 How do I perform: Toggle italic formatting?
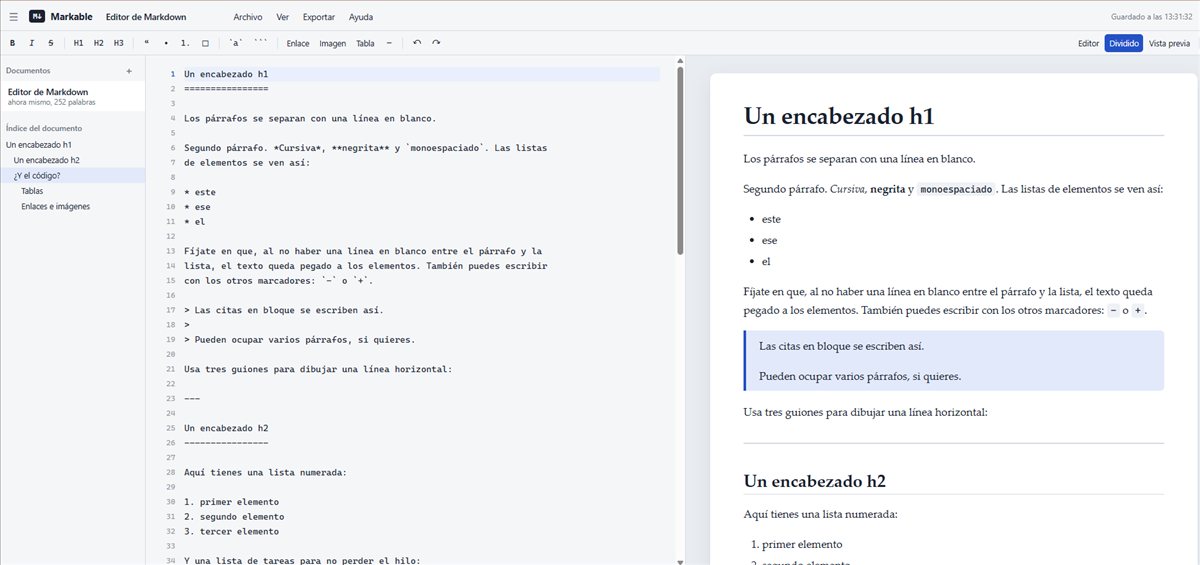click(x=31, y=43)
